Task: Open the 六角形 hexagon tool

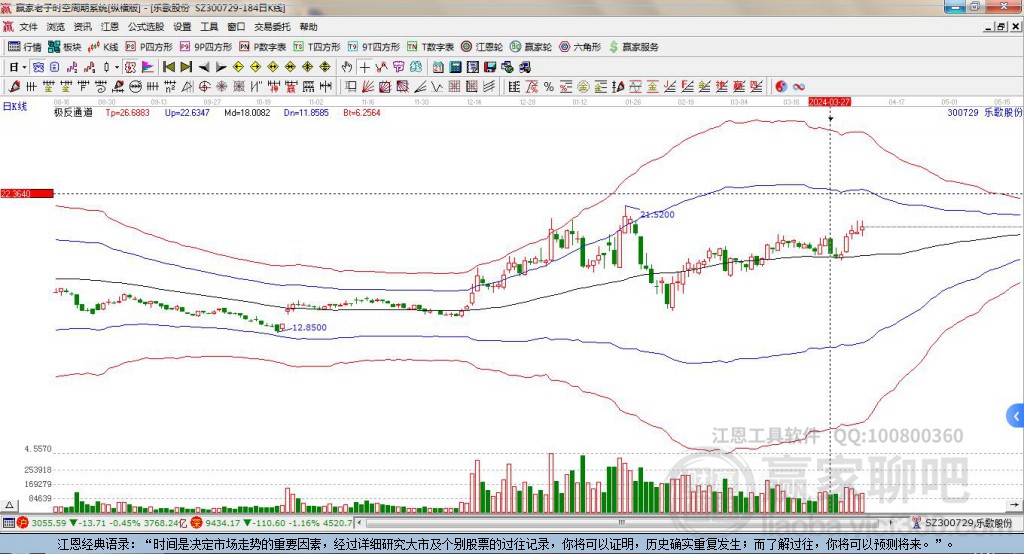Action: coord(580,47)
